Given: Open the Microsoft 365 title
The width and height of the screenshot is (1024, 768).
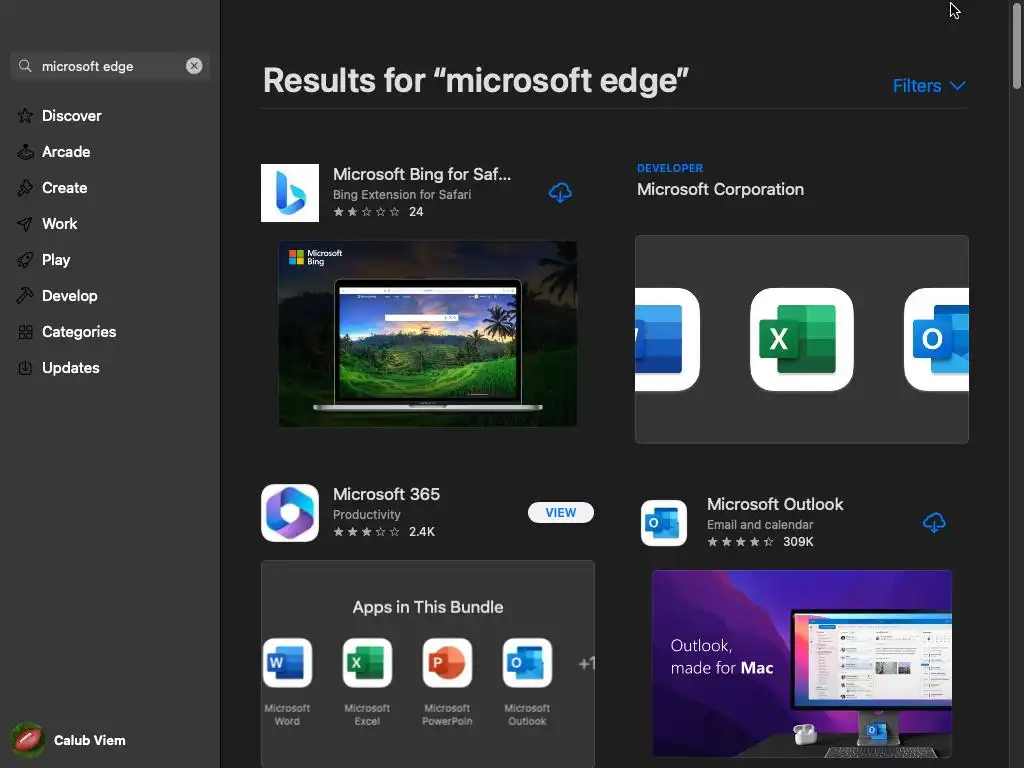Looking at the screenshot, I should pos(387,494).
